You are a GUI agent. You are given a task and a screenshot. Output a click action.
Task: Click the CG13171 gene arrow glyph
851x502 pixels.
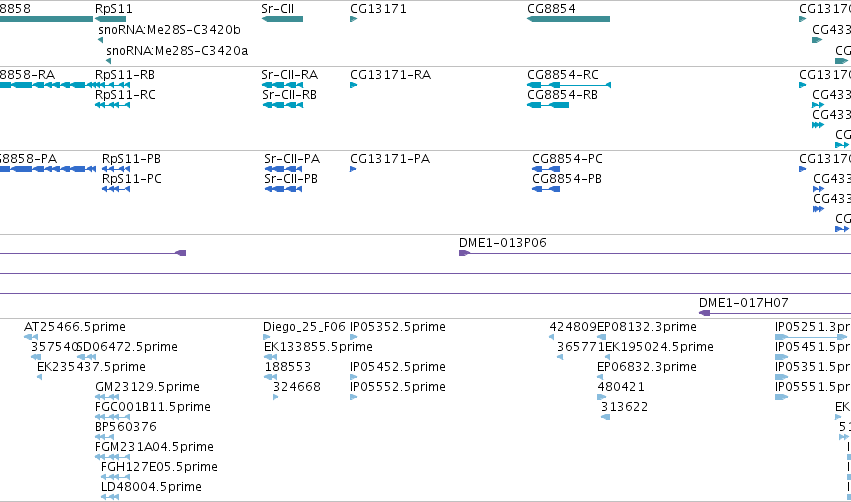coord(354,19)
